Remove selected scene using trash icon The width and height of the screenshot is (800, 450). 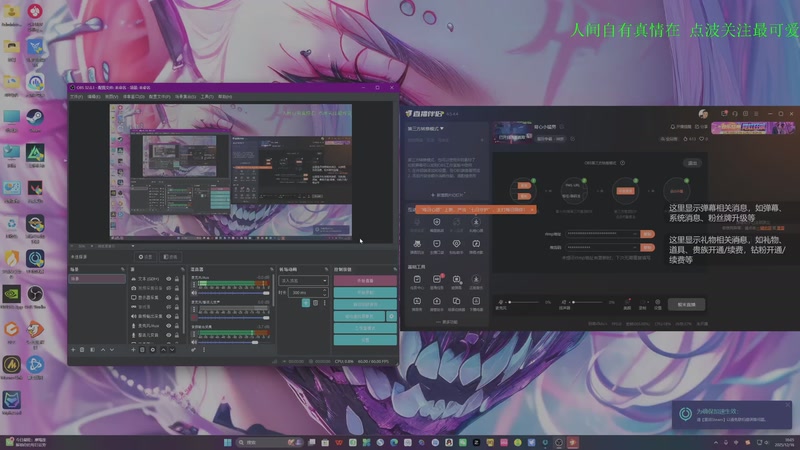pos(82,349)
